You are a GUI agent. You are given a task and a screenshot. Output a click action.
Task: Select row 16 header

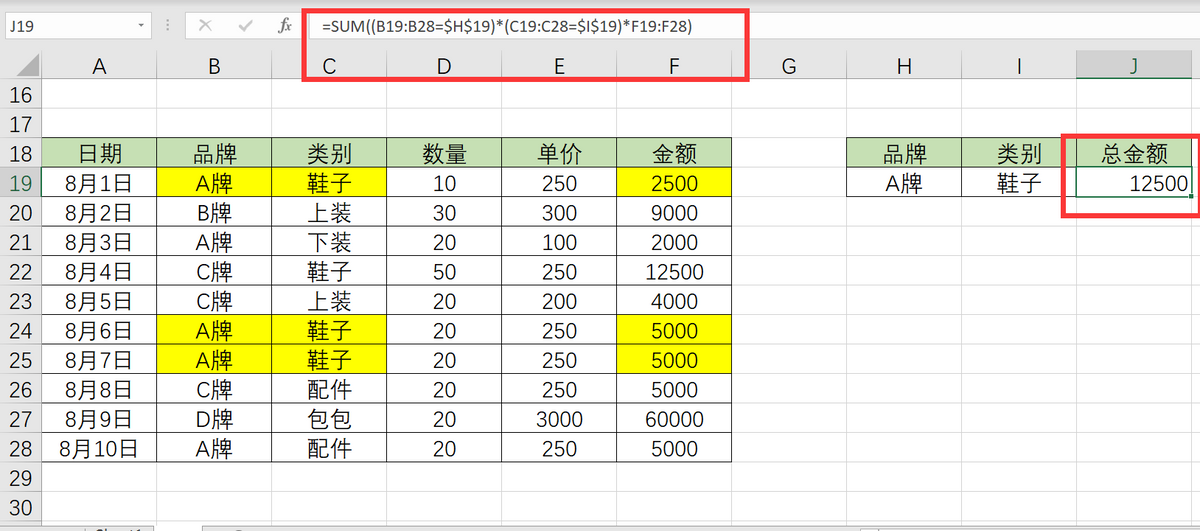21,96
